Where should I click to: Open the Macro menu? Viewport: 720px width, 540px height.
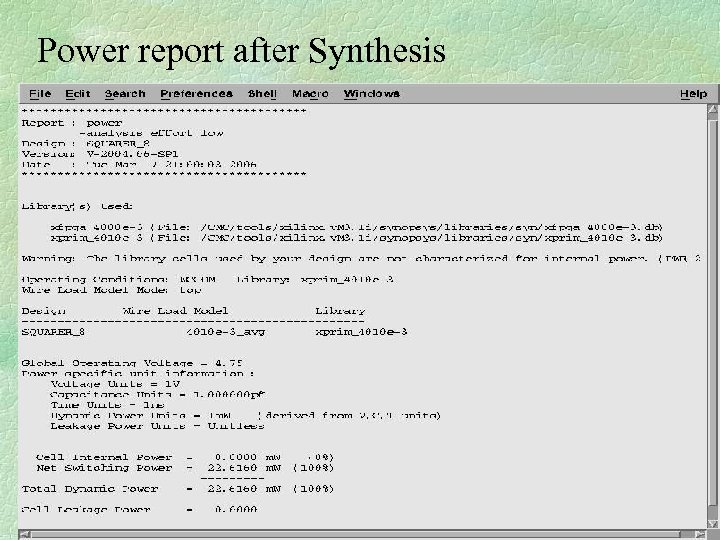pos(310,94)
